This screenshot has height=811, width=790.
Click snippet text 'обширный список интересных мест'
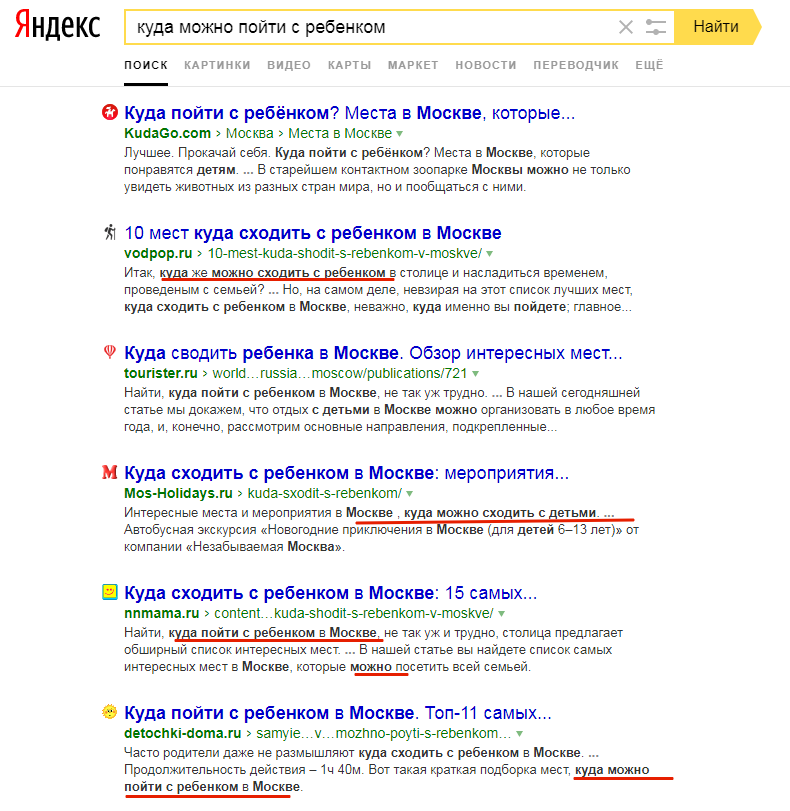pos(232,650)
